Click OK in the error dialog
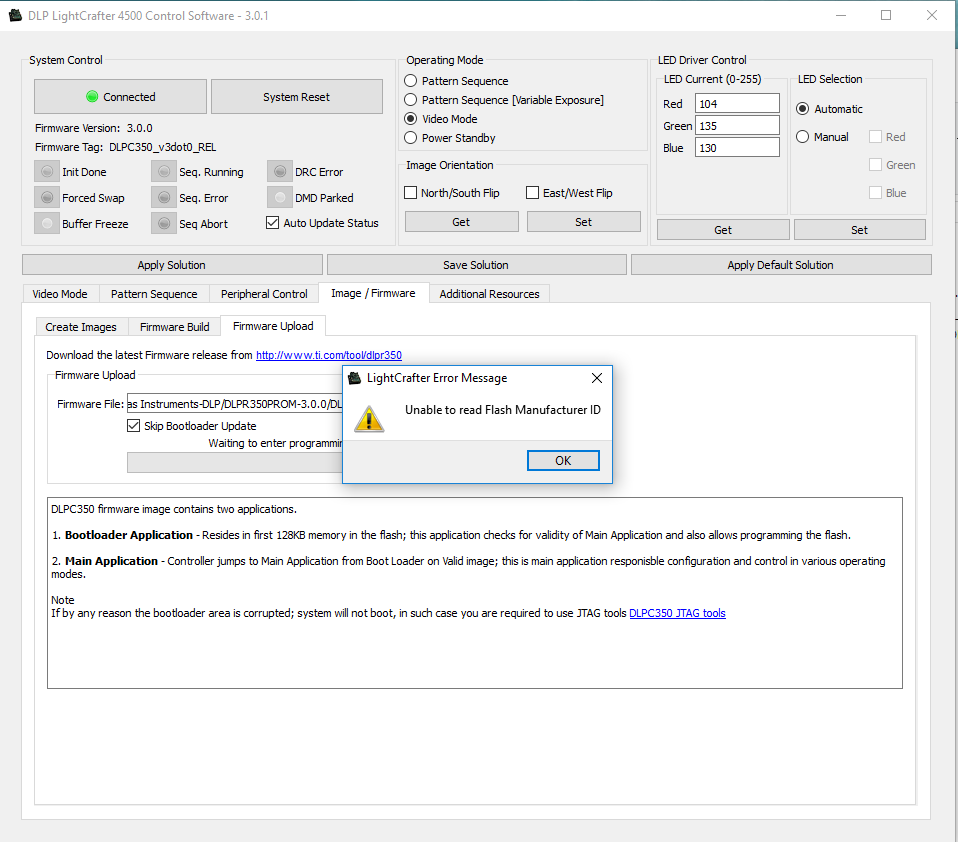The width and height of the screenshot is (958, 842). [x=563, y=461]
